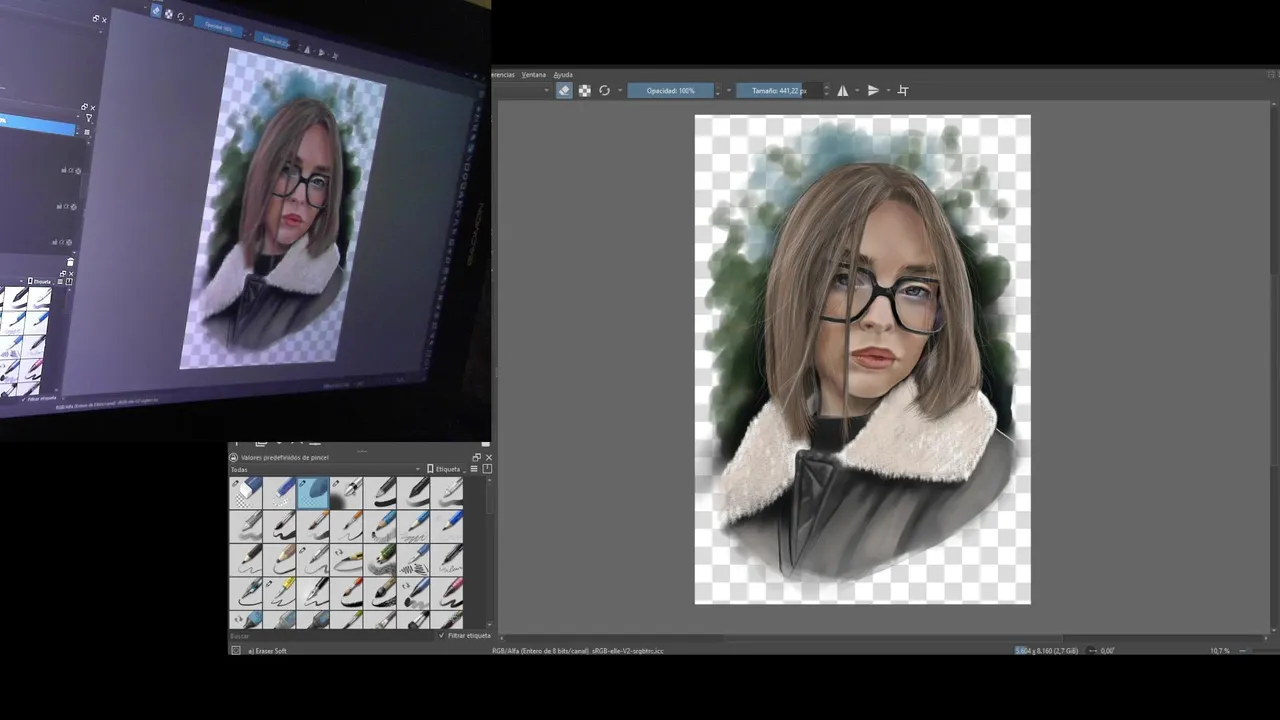
Task: Click the vertical mirror tool icon
Action: (873, 90)
